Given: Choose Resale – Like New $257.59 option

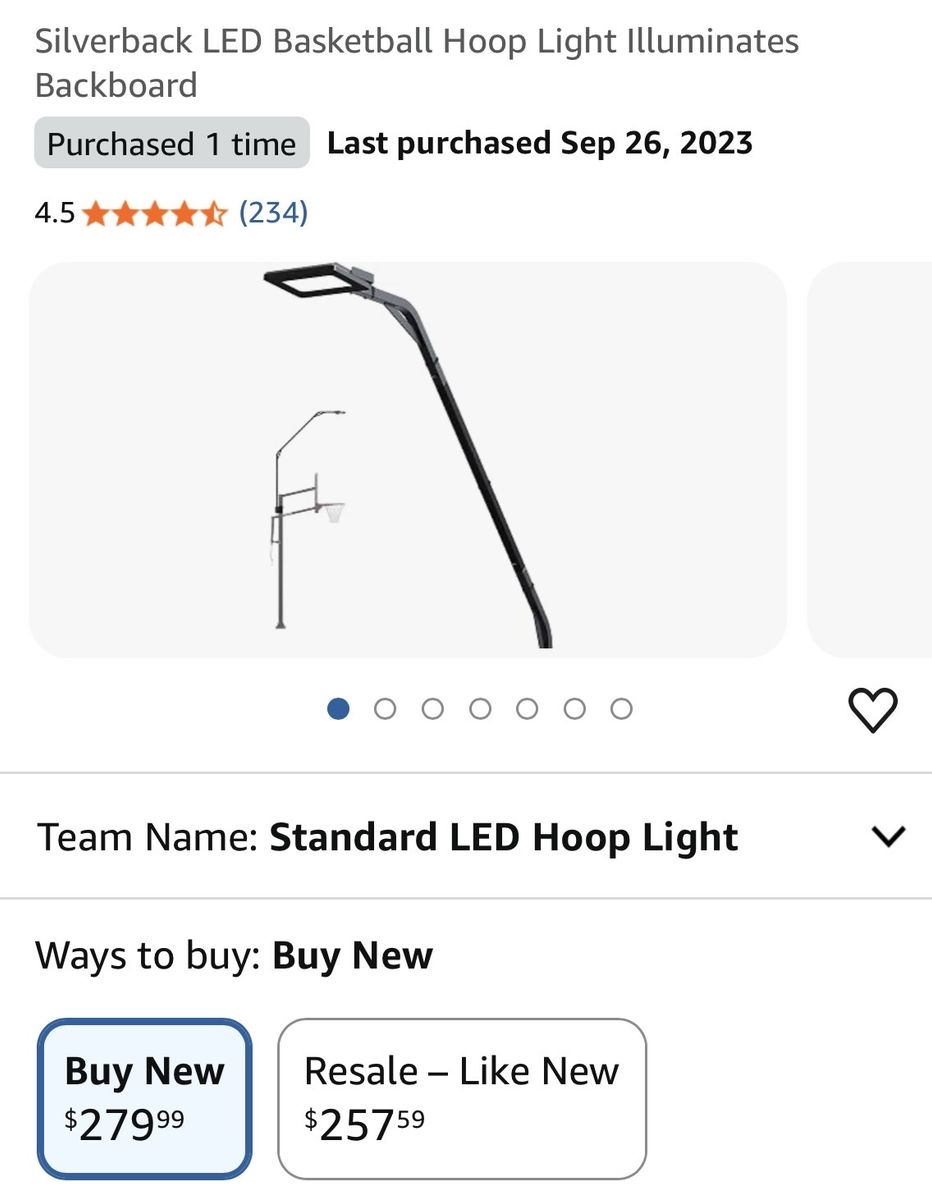Looking at the screenshot, I should coord(462,1098).
